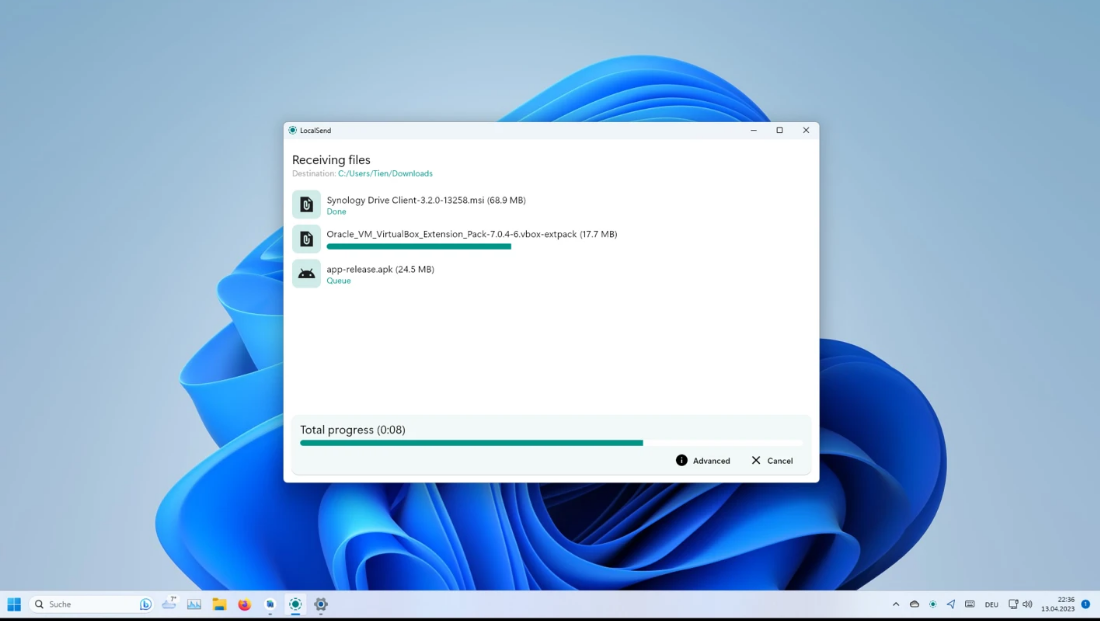This screenshot has height=621, width=1100.
Task: Open the notification badge showing 1
Action: (1085, 604)
